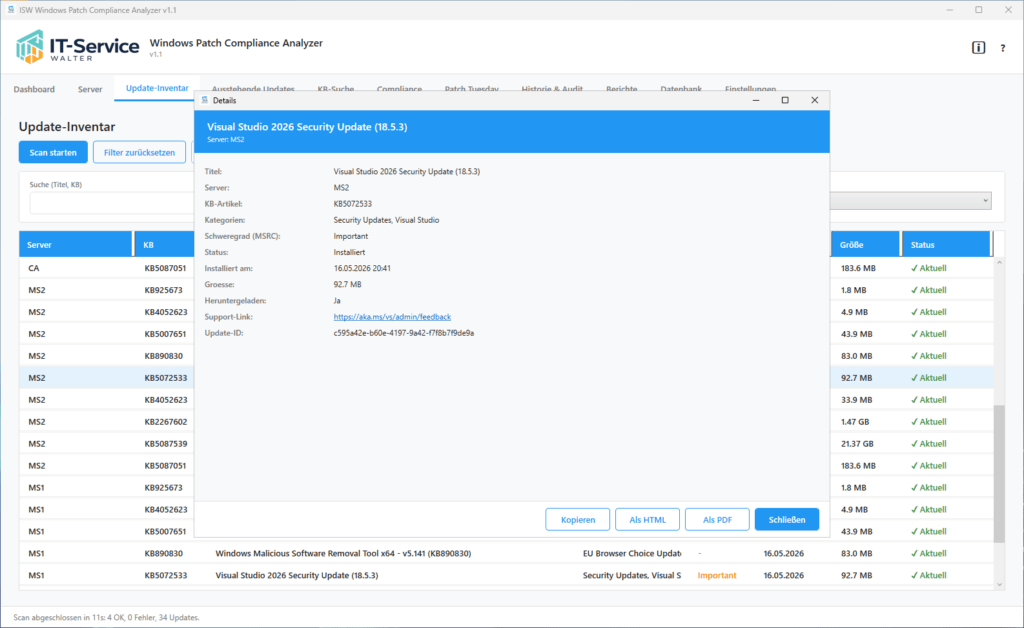Screen dimensions: 1024x628
Task: Click app icon in main title bar
Action: 10,10
